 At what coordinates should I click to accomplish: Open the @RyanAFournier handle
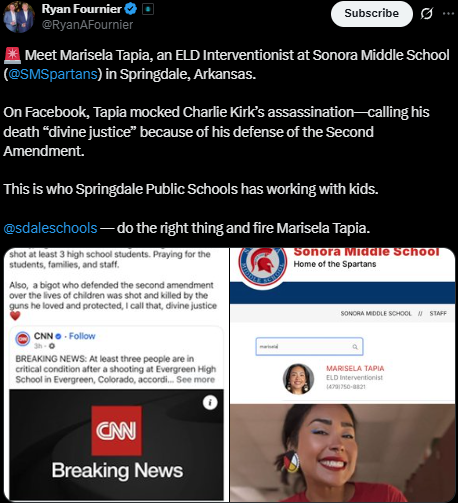pyautogui.click(x=87, y=25)
